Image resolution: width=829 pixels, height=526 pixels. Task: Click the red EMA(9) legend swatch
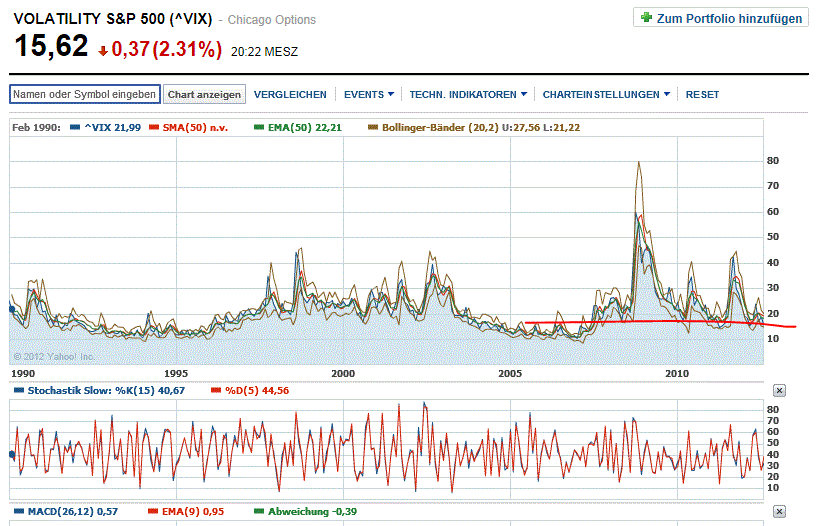click(x=153, y=512)
